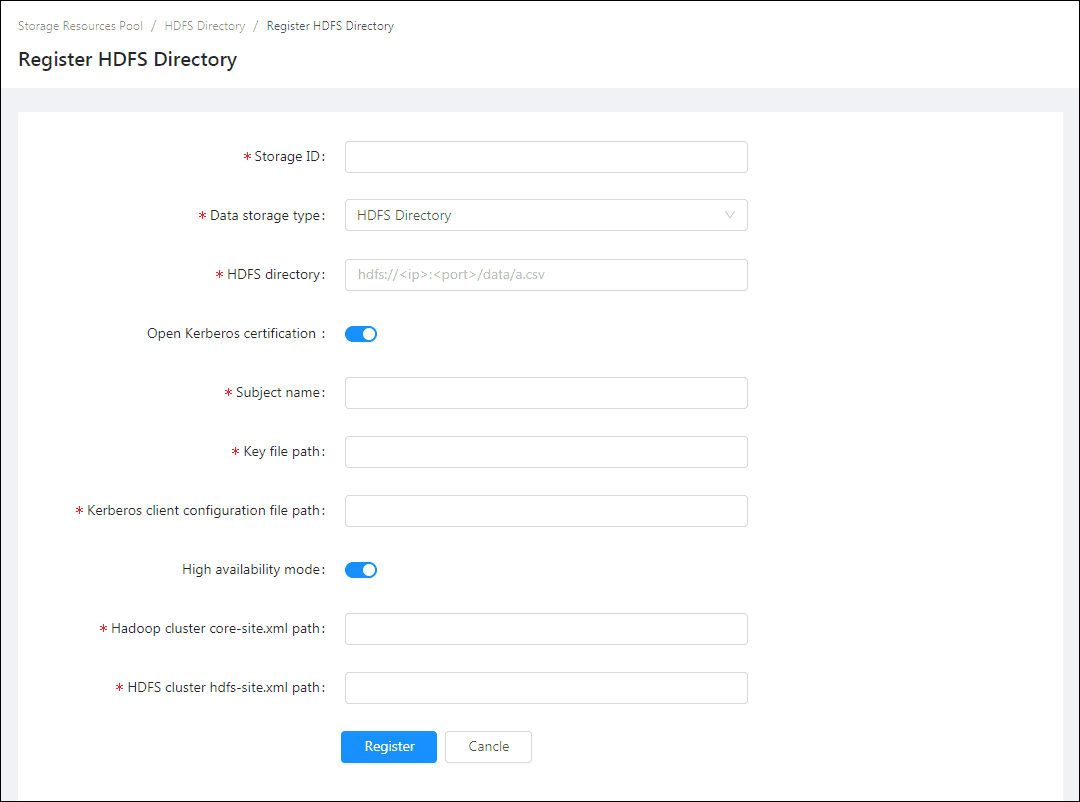Click the Hadoop cluster core-site.xml path field
Screen dimensions: 1080x802
point(546,629)
